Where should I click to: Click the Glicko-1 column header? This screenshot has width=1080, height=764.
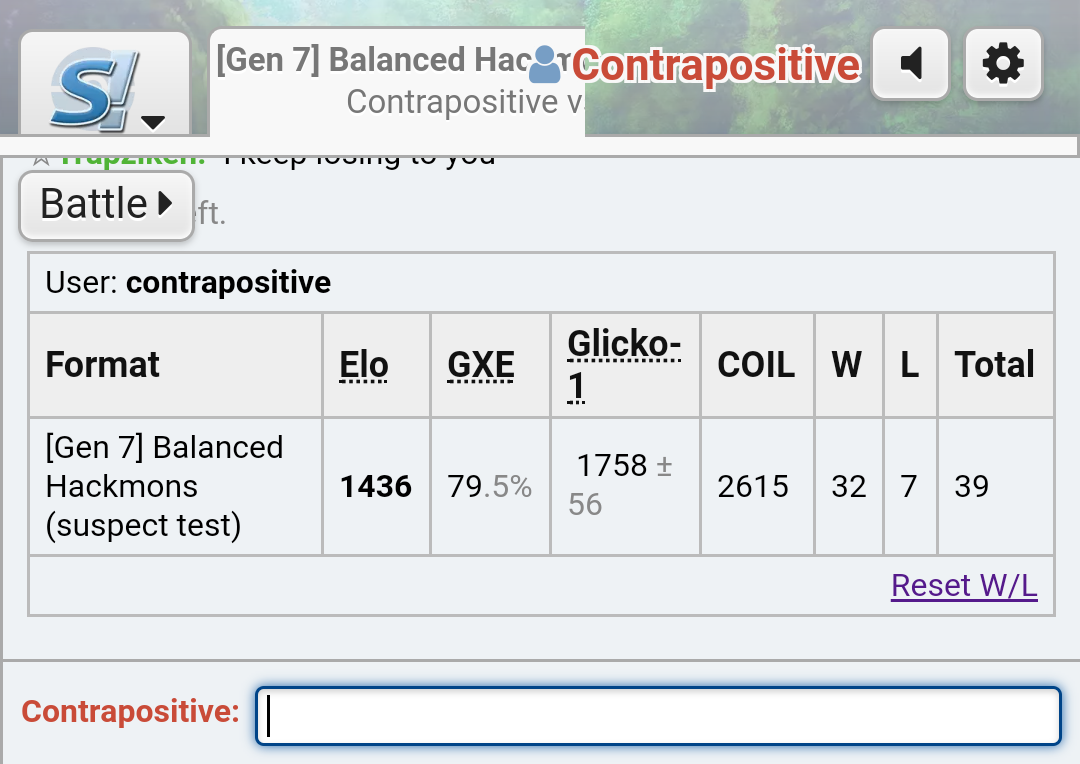[x=624, y=364]
